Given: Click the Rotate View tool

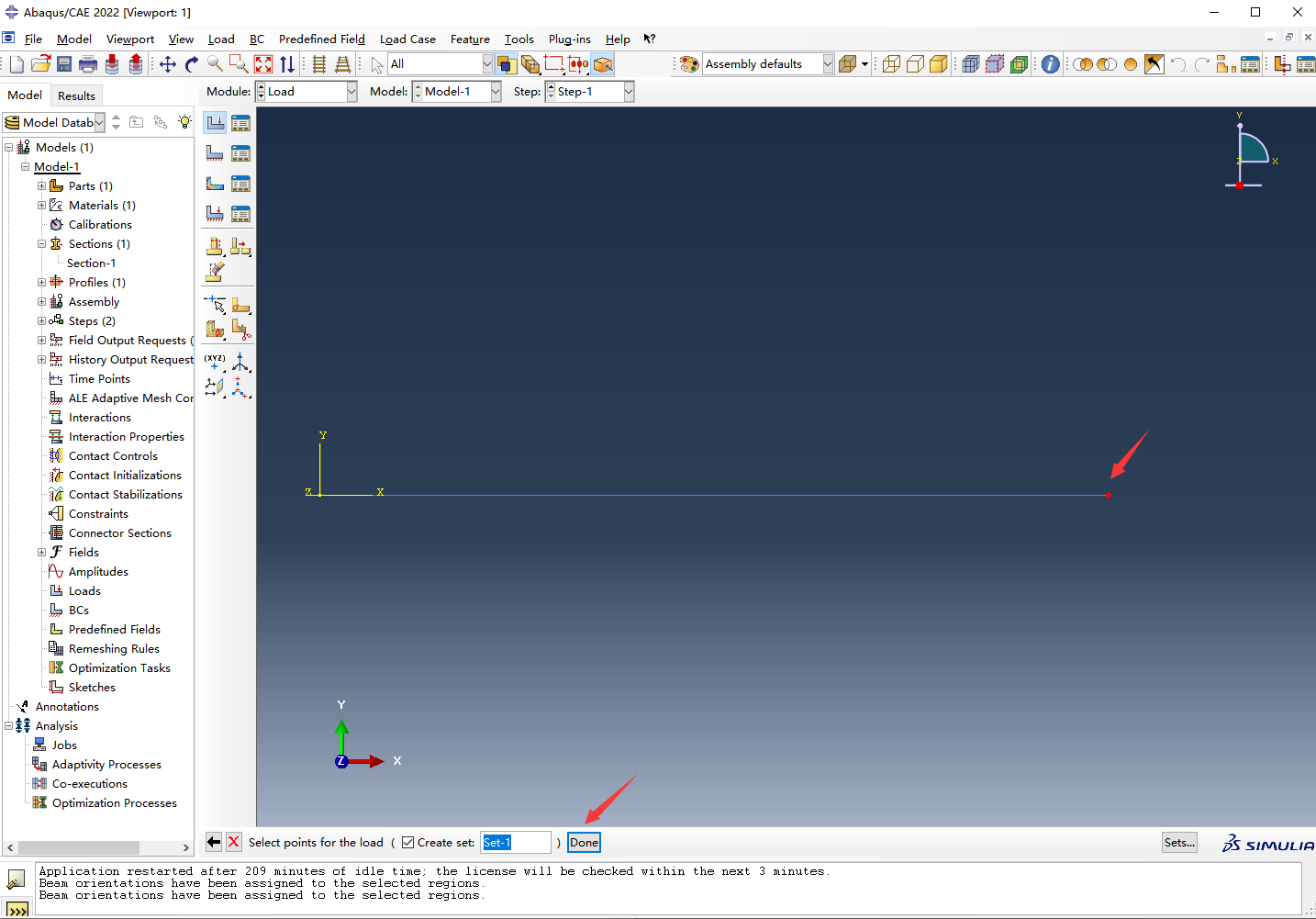Looking at the screenshot, I should (x=192, y=64).
